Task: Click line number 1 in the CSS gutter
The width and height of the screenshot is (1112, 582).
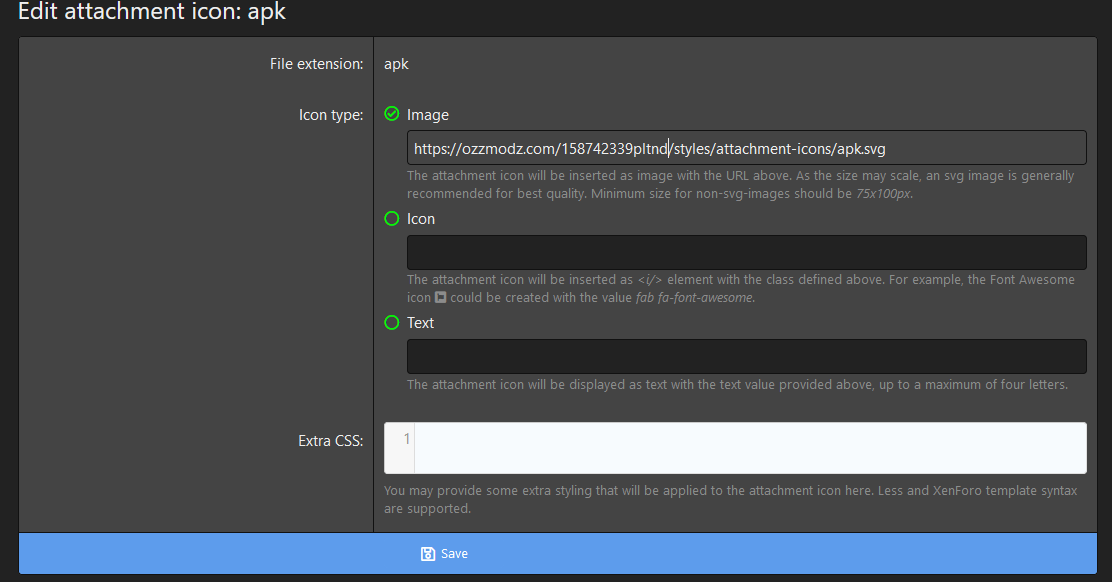Action: click(406, 439)
